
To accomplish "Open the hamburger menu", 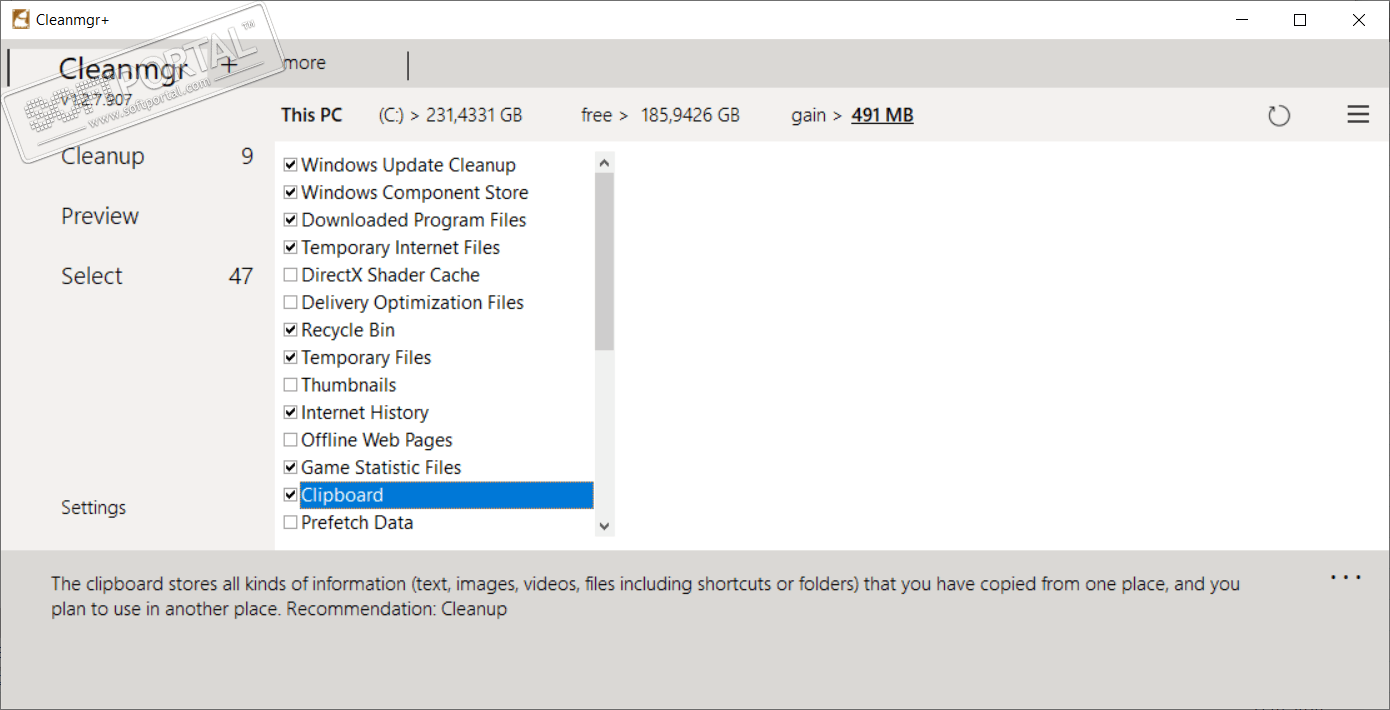I will (x=1358, y=115).
